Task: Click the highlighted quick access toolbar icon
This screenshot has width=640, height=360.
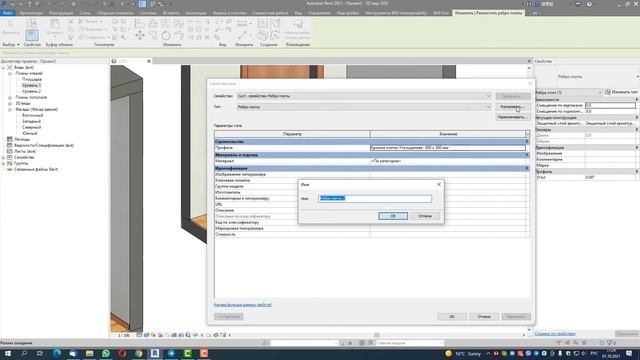Action: point(142,4)
